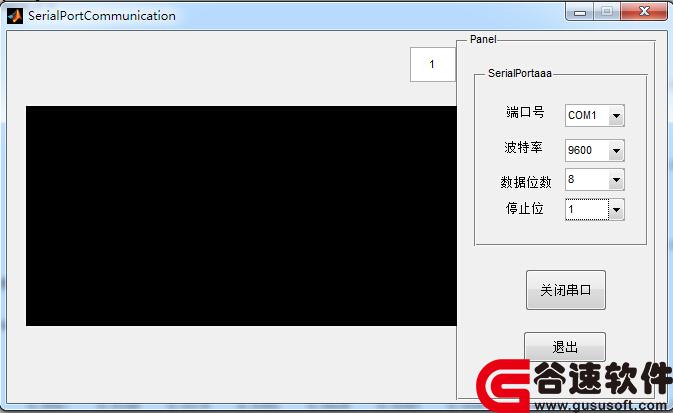Screen dimensions: 673x413
Task: Maximize the SerialPortCommunication window
Action: click(x=607, y=12)
